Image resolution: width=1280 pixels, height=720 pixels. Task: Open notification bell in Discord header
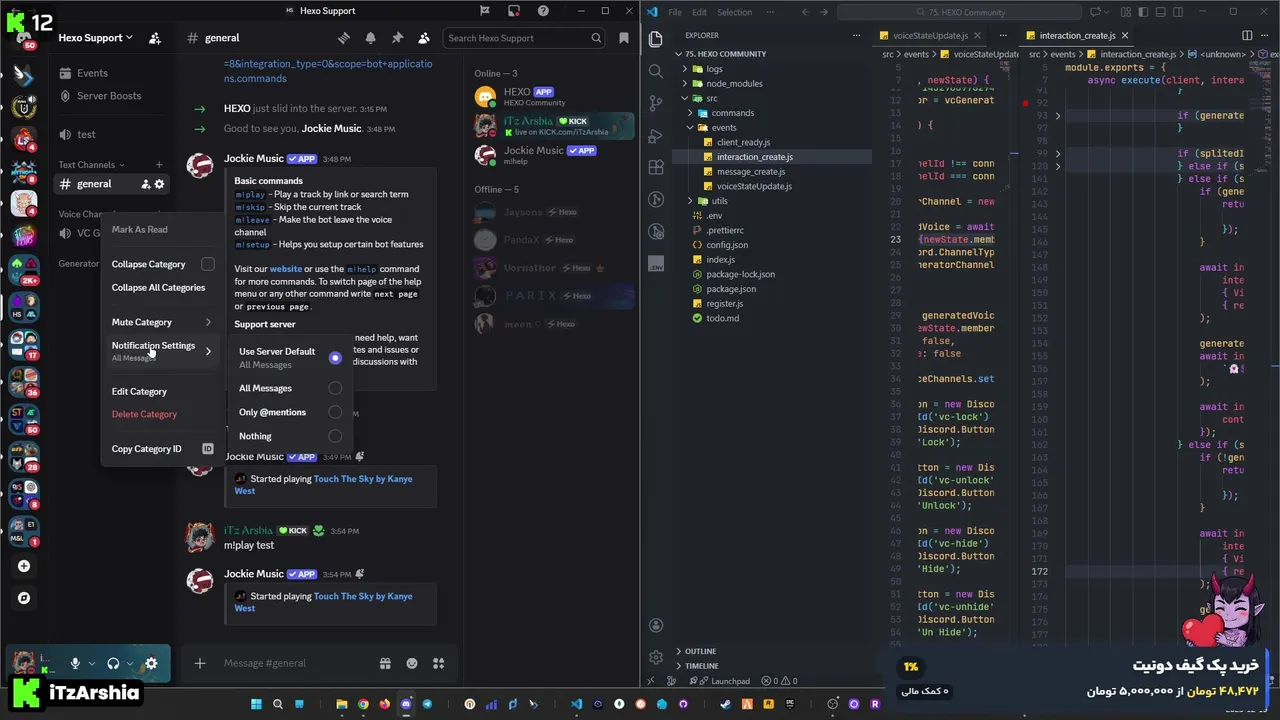(371, 38)
